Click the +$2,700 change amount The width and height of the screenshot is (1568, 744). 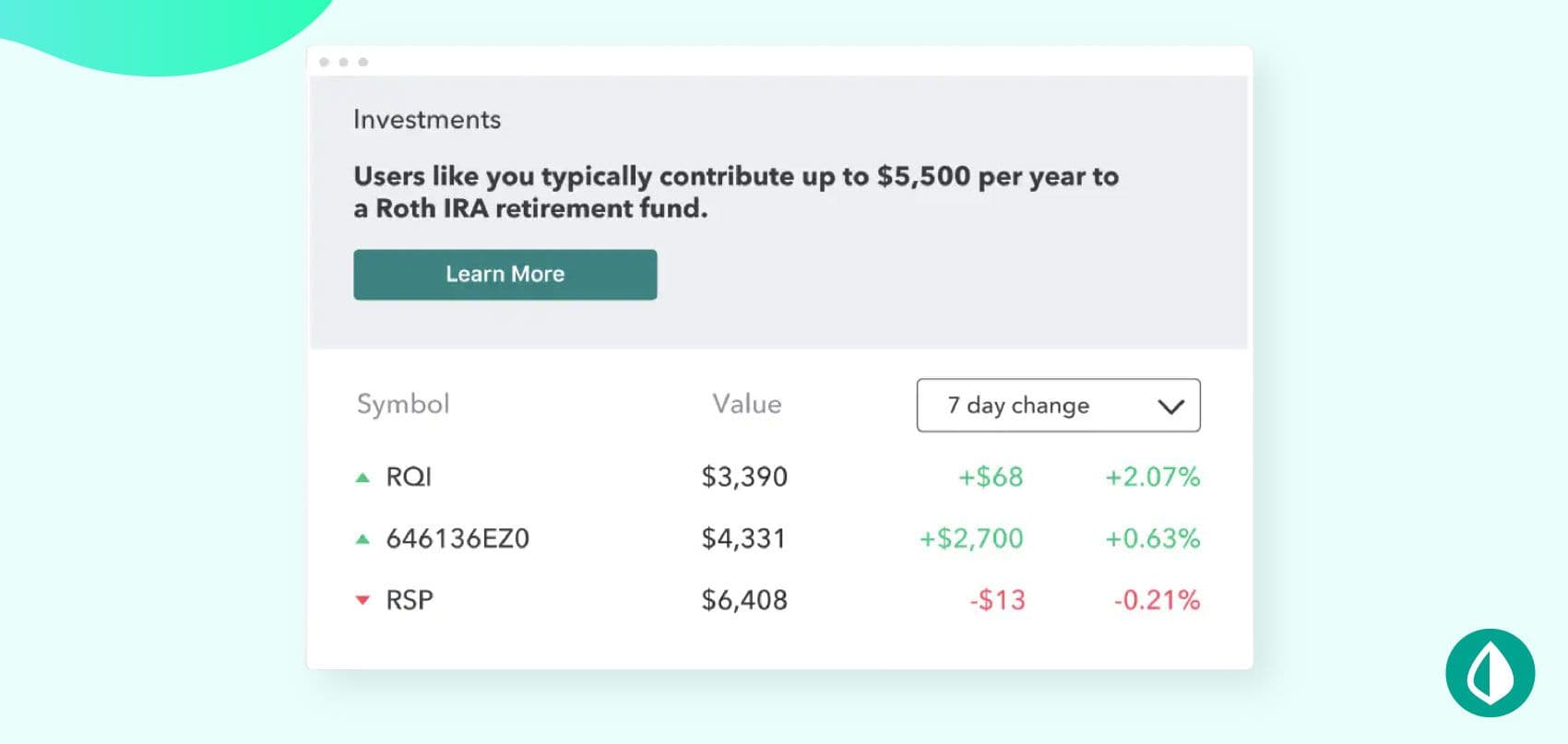tap(971, 538)
